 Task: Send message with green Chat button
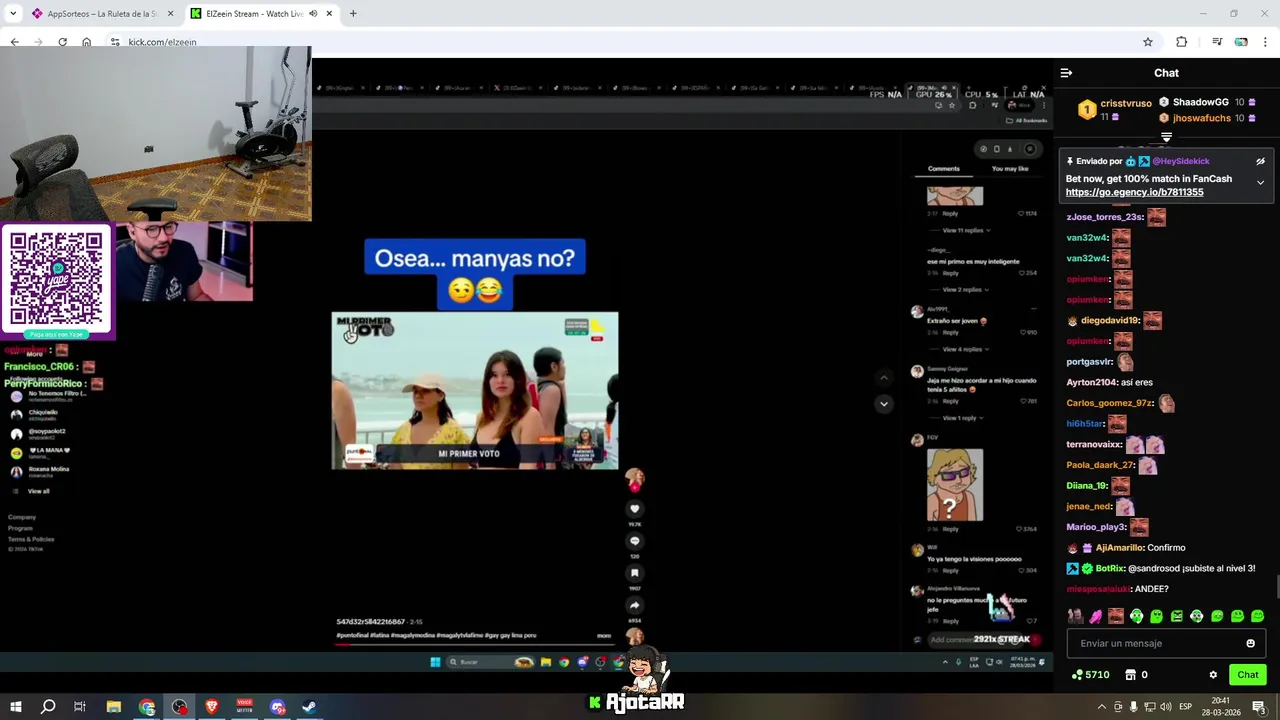[1247, 675]
